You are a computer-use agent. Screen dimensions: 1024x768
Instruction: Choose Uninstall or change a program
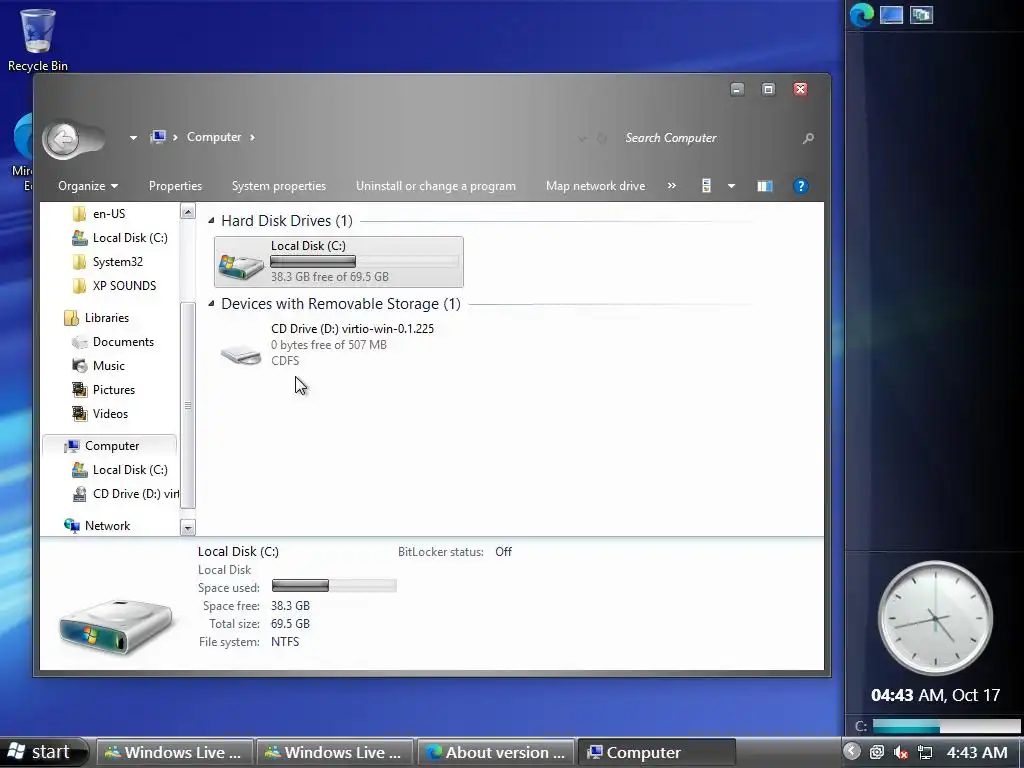pyautogui.click(x=436, y=186)
